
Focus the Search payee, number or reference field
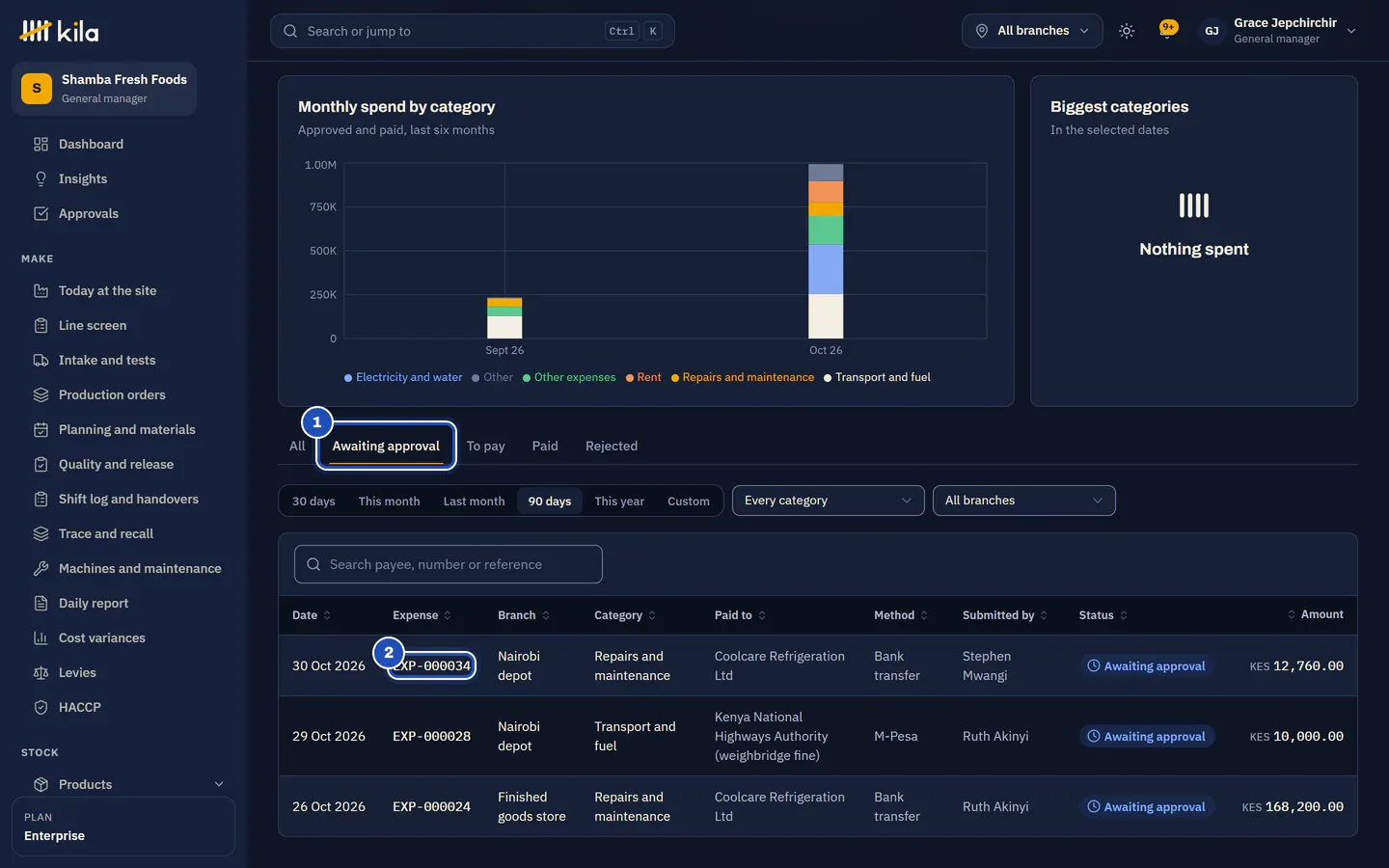pyautogui.click(x=449, y=564)
